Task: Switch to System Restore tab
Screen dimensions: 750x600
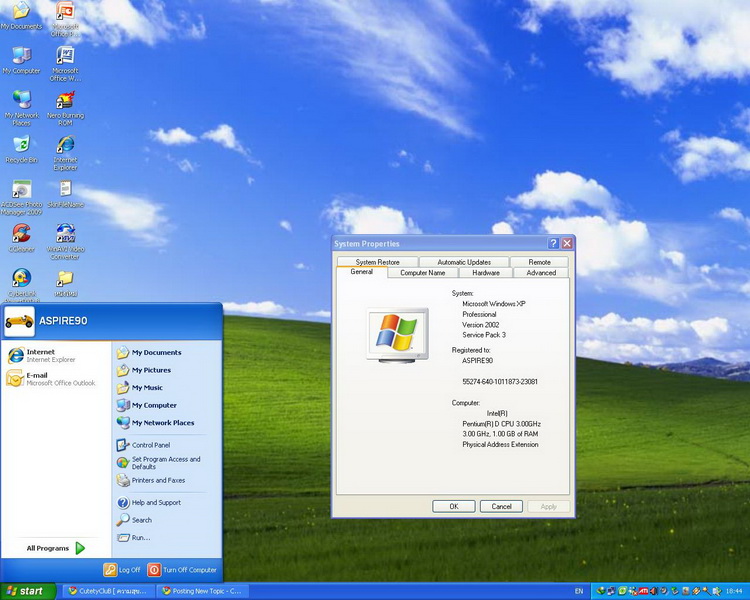Action: pyautogui.click(x=377, y=262)
